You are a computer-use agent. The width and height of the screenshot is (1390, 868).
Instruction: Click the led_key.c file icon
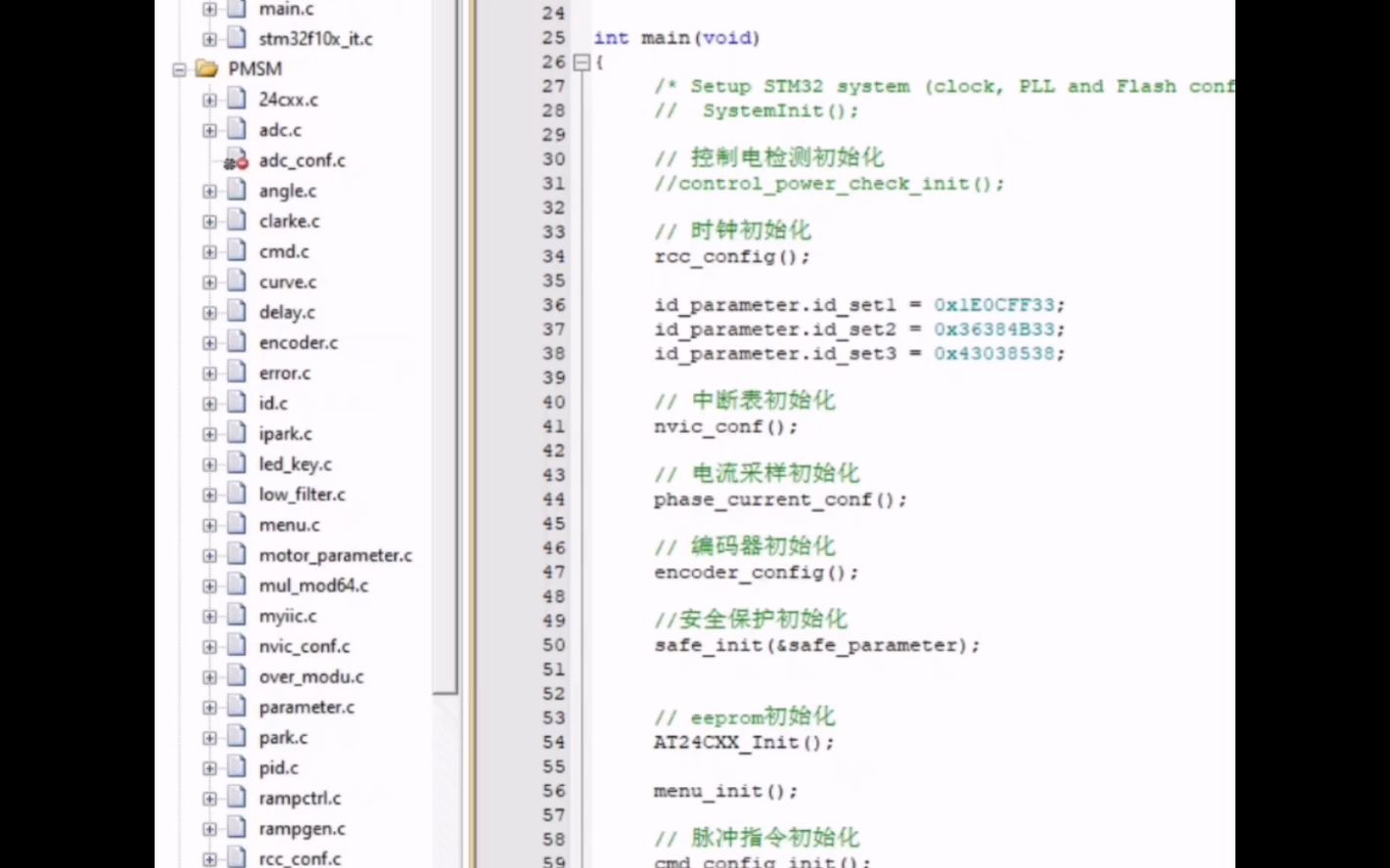point(237,463)
